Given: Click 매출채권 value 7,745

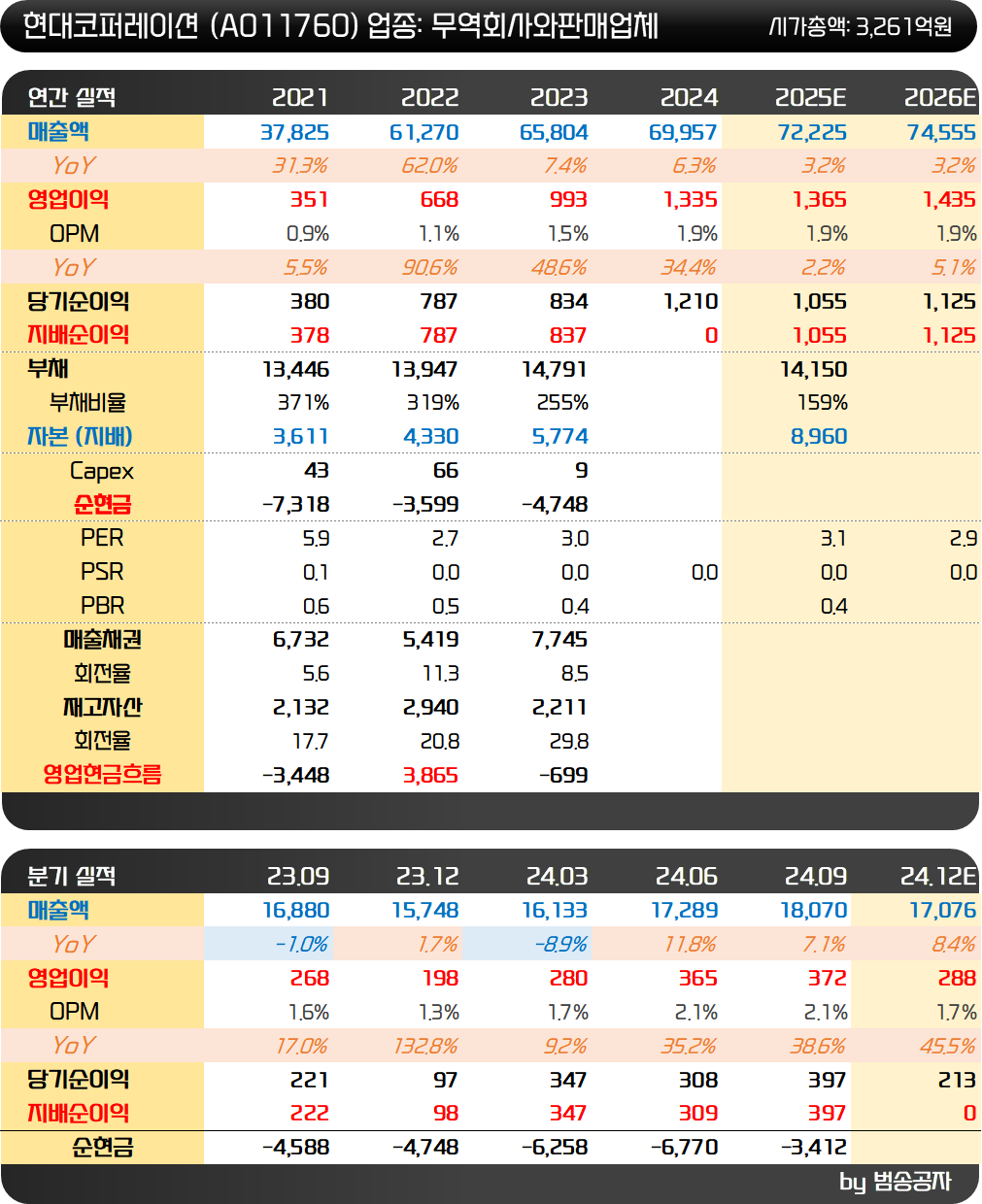Looking at the screenshot, I should click(559, 640).
